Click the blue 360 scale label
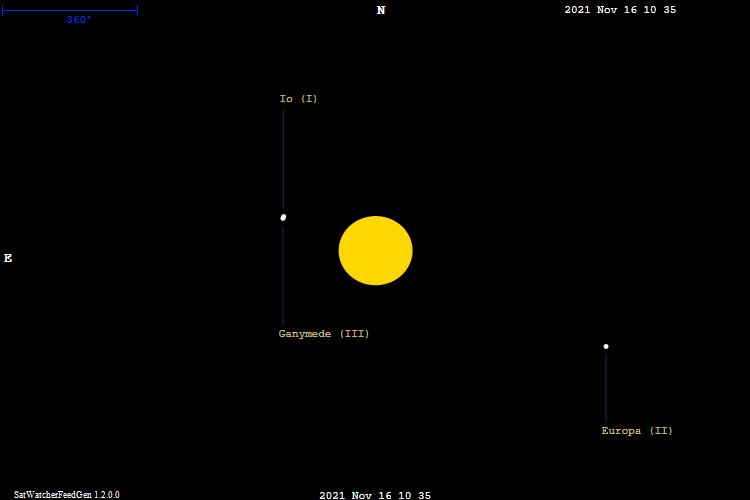The image size is (750, 500). 79,20
